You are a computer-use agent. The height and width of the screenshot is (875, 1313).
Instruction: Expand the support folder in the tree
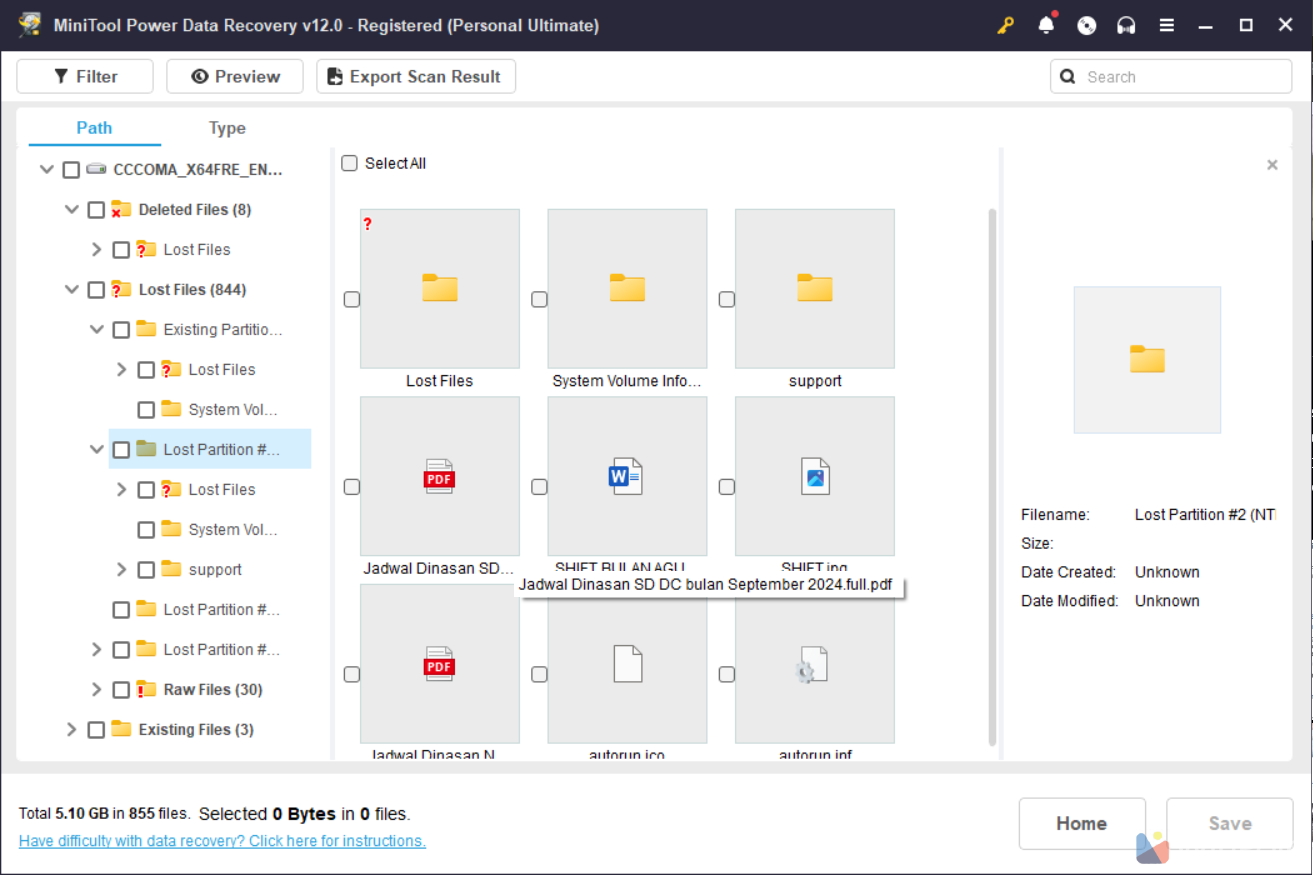click(x=121, y=570)
